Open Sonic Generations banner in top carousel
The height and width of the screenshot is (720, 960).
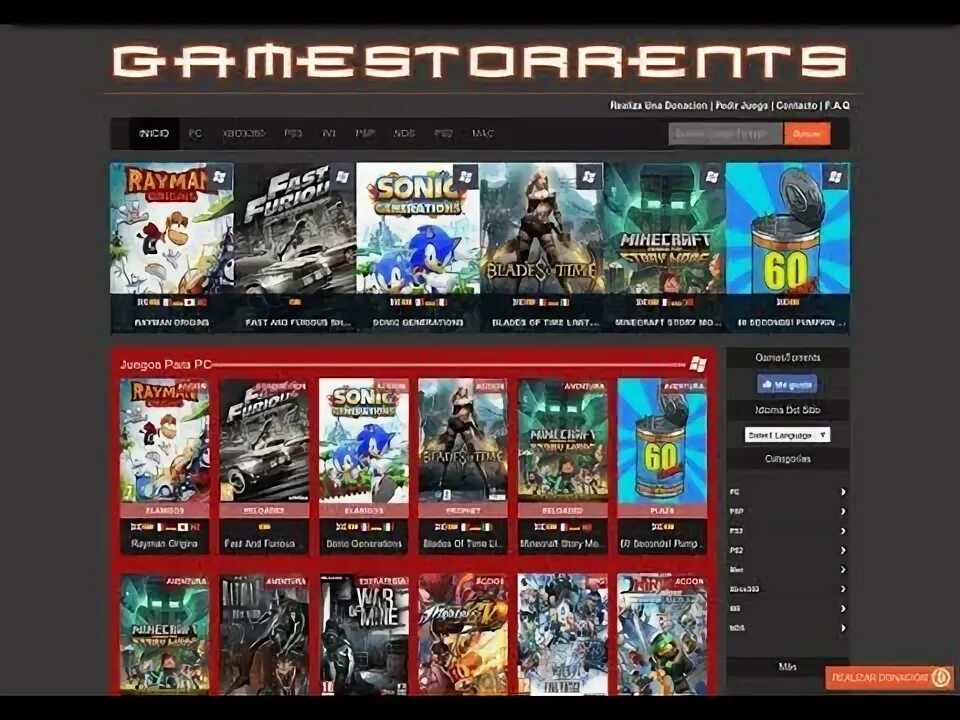point(418,247)
